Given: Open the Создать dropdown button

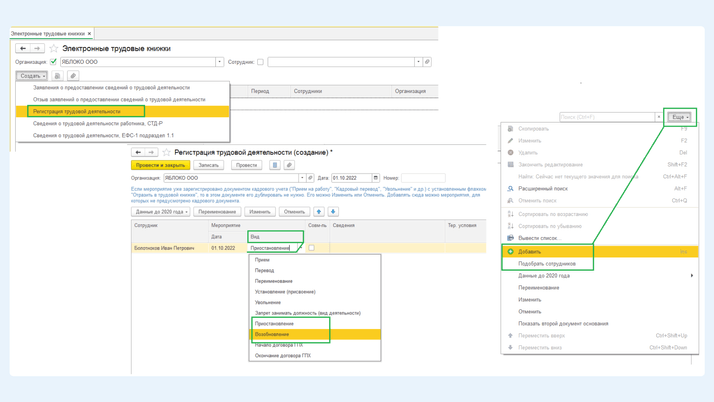Looking at the screenshot, I should 32,76.
